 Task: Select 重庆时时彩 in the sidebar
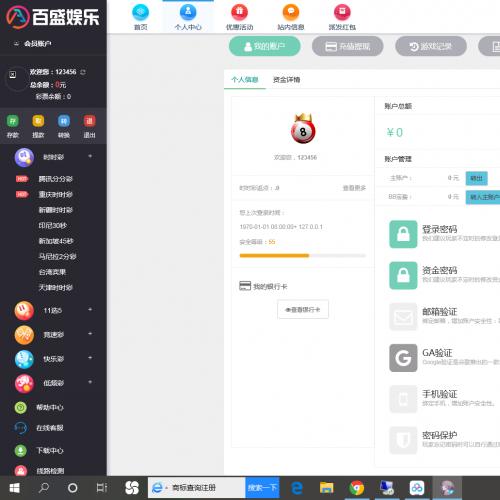[55, 194]
